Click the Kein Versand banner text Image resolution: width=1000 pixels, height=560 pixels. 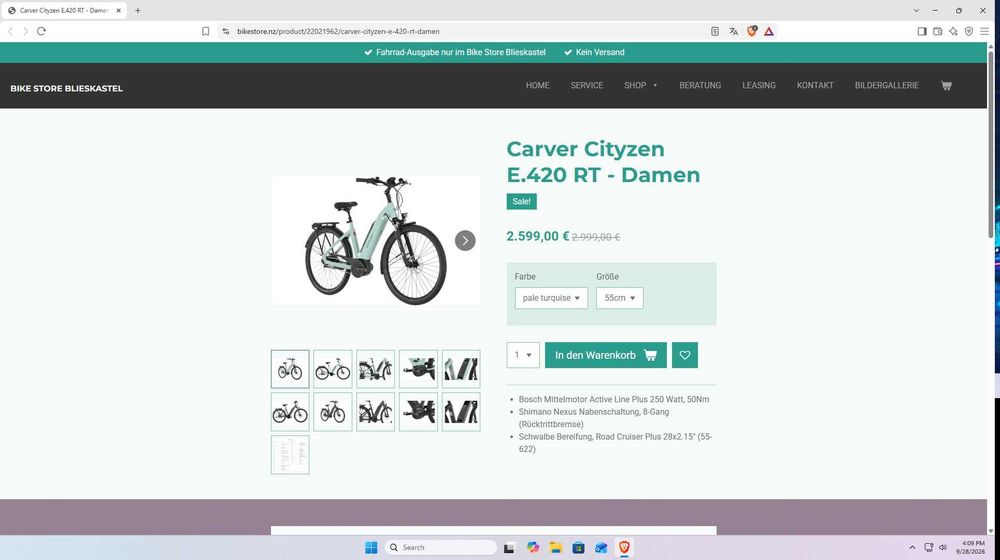coord(600,52)
